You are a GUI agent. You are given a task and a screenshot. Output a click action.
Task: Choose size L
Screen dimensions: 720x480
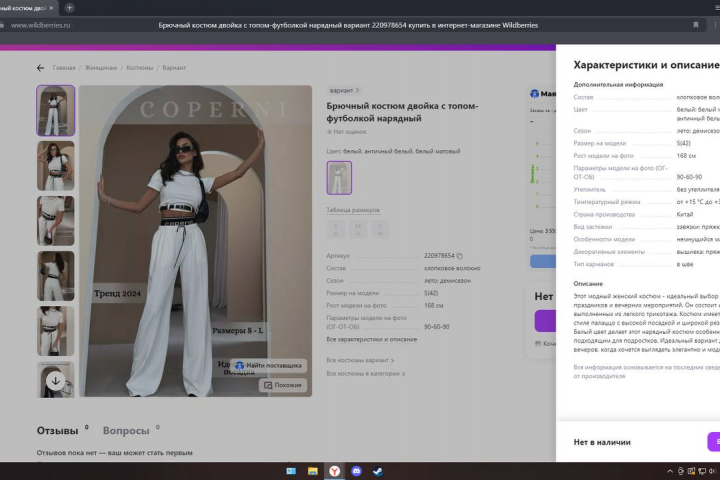click(380, 229)
